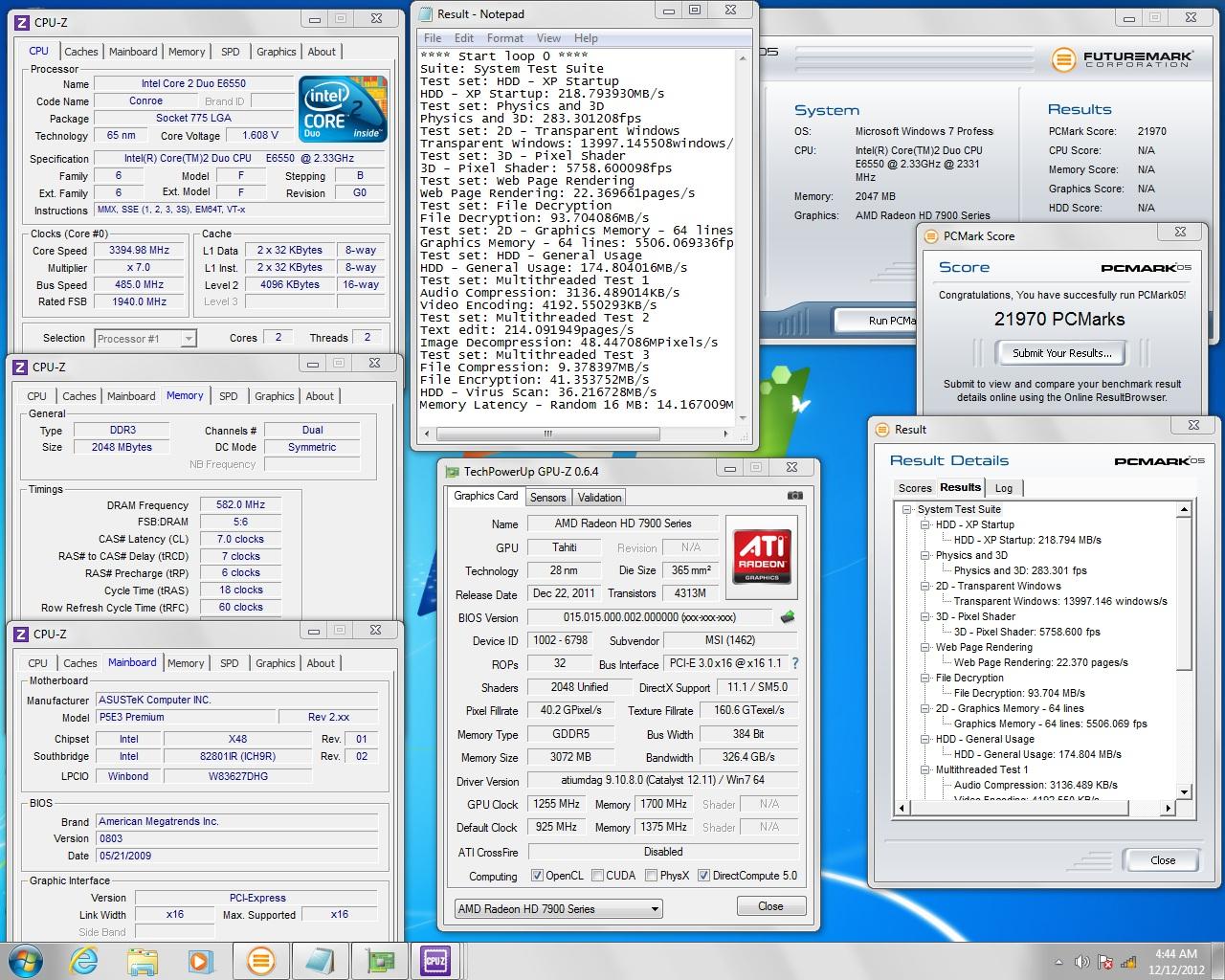Click the GPU-Z BIOS save chip icon
The image size is (1225, 980).
point(788,617)
